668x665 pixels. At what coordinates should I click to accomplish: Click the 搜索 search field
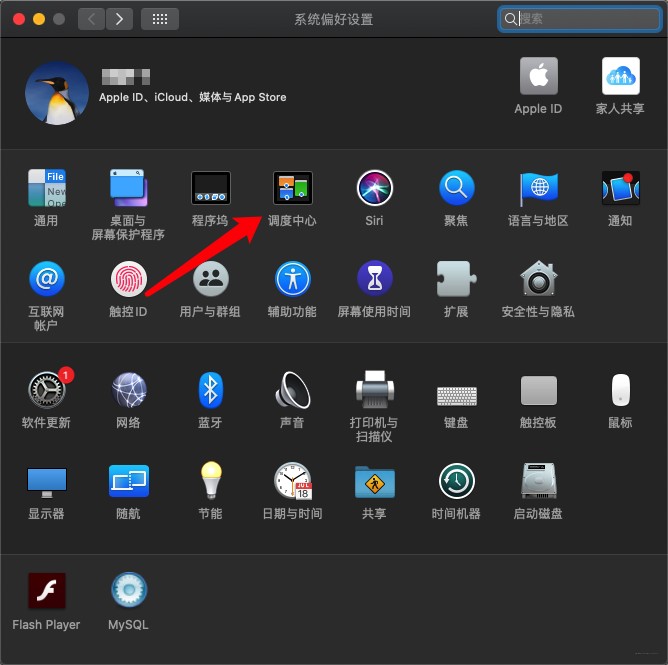coord(580,19)
